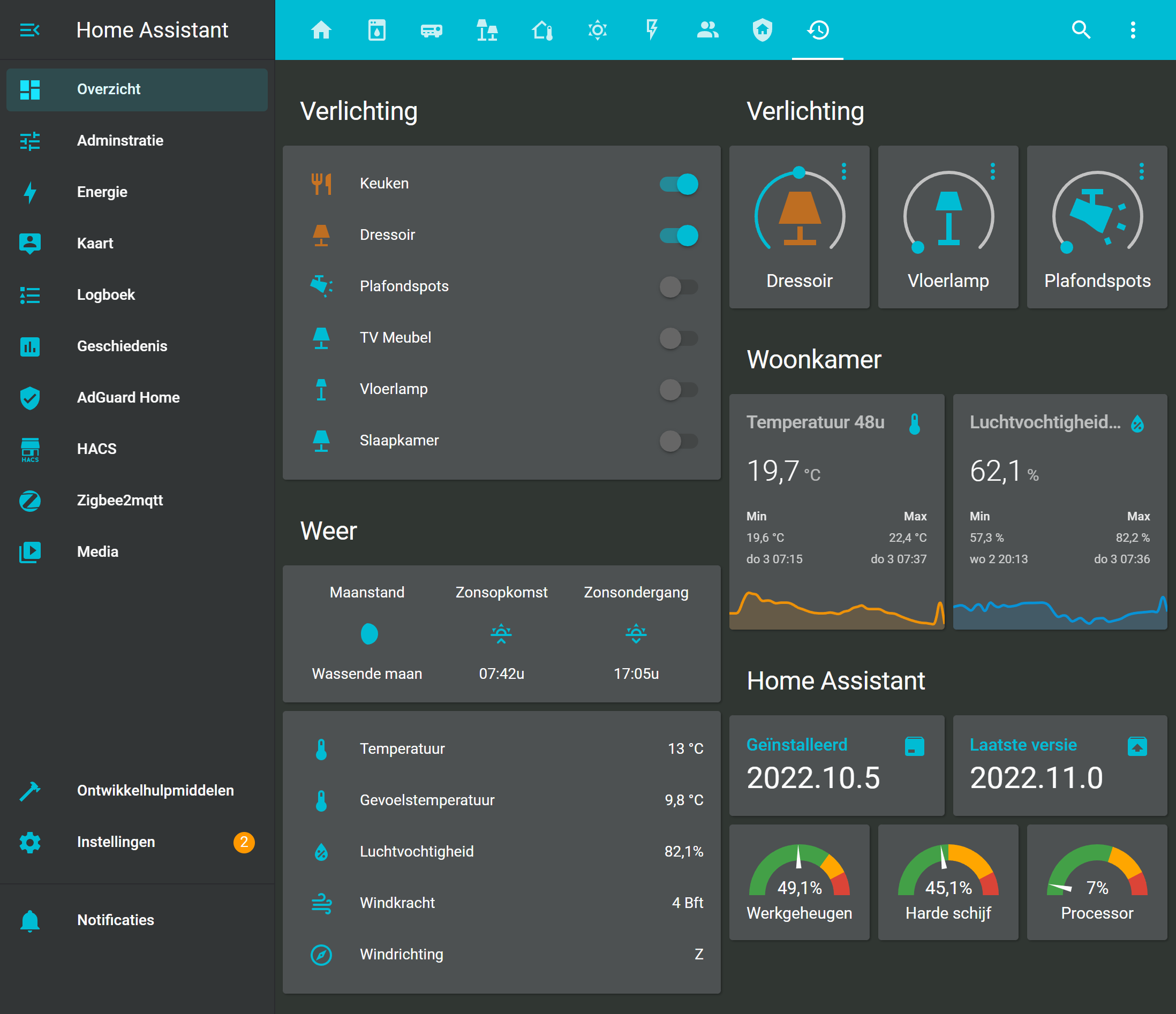Open the dashboard overflow menu
The image size is (1176, 1014).
[x=1132, y=30]
